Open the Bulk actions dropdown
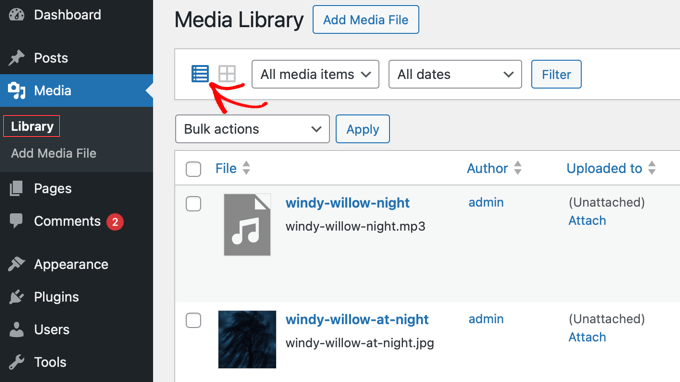680x382 pixels. [252, 129]
